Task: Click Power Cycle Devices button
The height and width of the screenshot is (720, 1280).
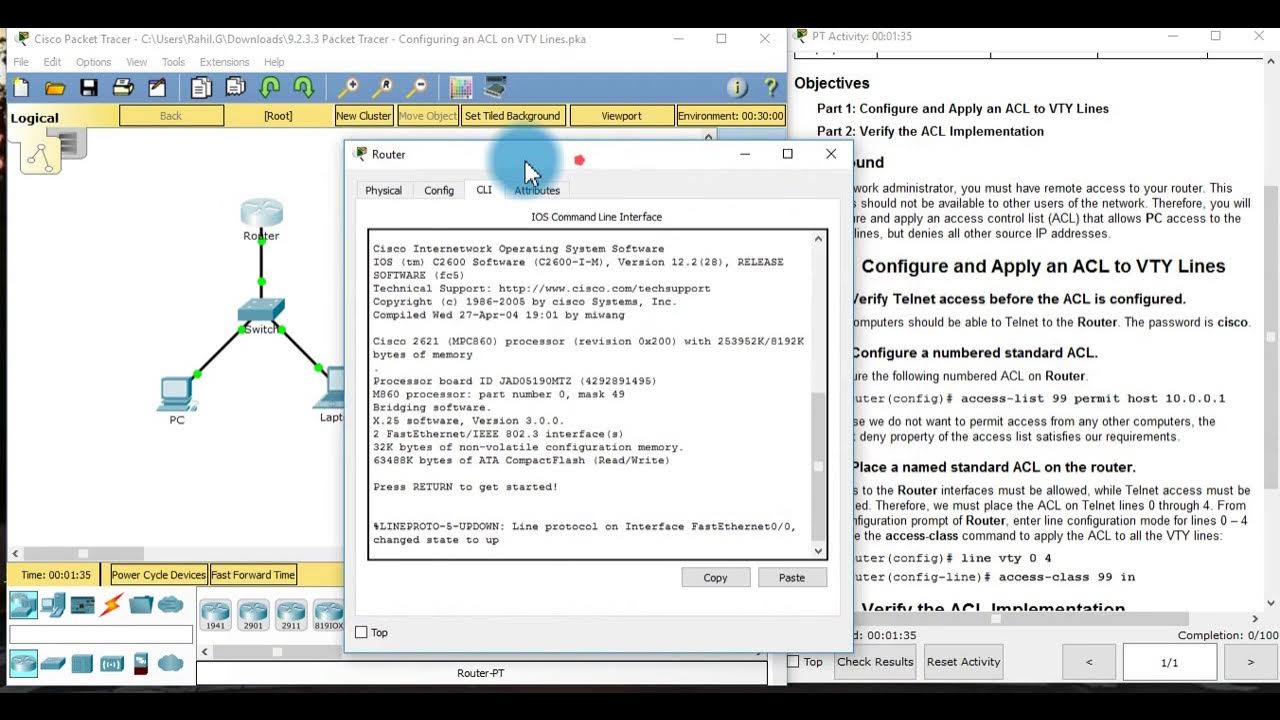Action: (x=159, y=575)
